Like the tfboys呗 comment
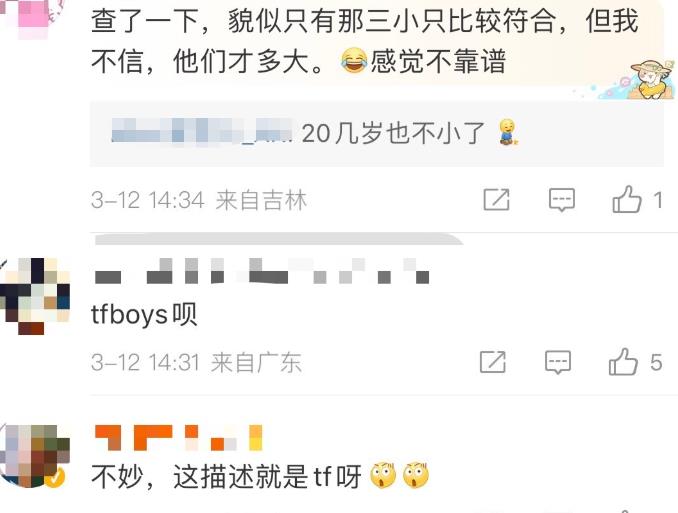Viewport: 678px width, 513px height. pyautogui.click(x=623, y=361)
